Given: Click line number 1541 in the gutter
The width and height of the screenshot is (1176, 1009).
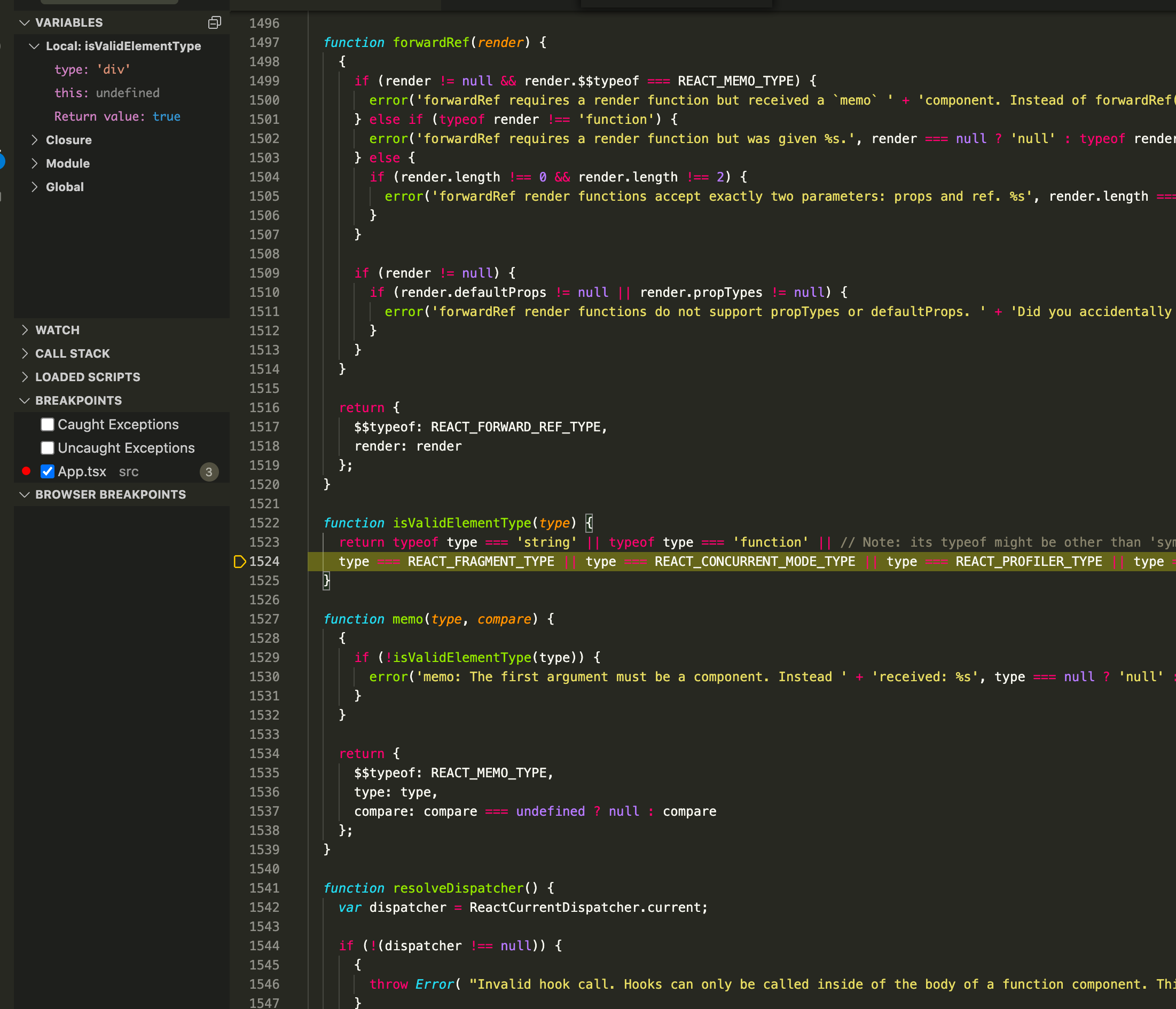Looking at the screenshot, I should click(264, 888).
